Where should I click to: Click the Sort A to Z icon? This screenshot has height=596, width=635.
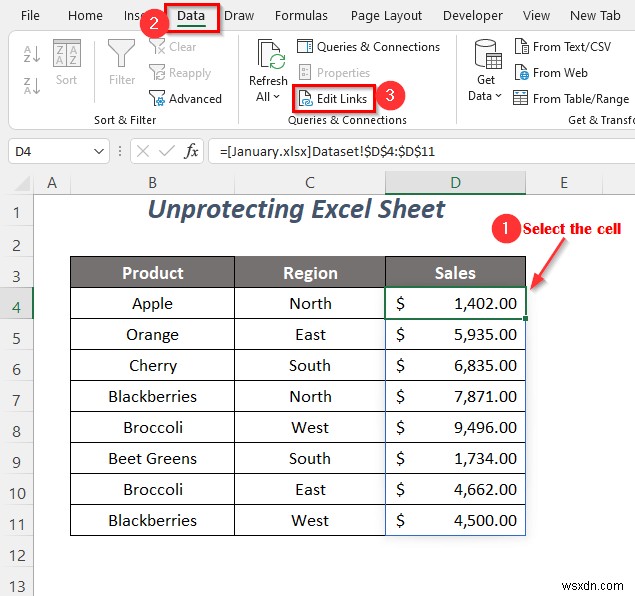point(32,54)
